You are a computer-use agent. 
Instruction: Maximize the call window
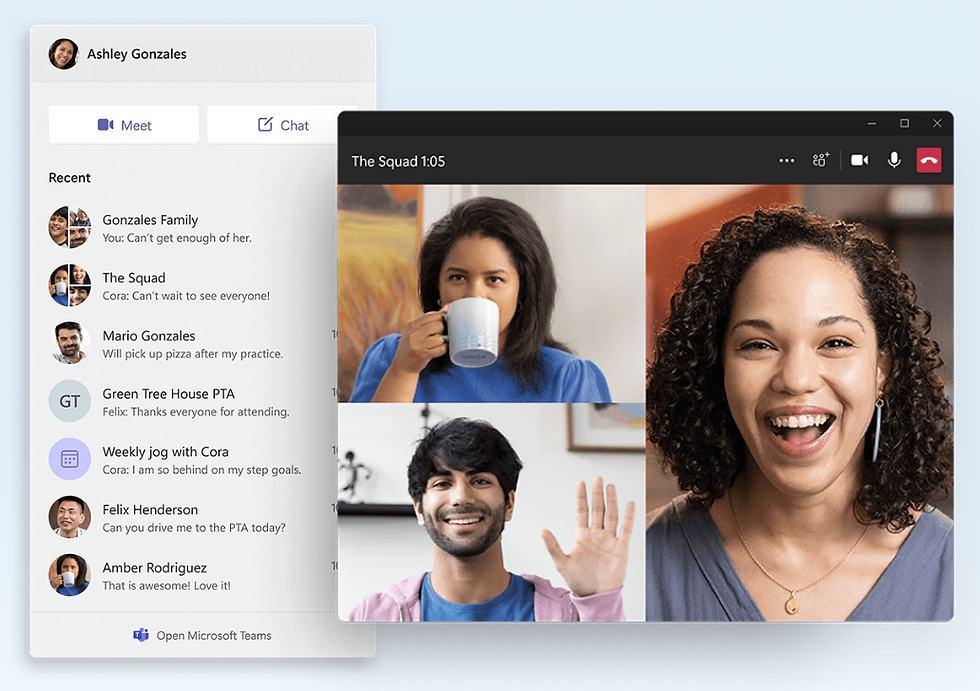pyautogui.click(x=904, y=123)
